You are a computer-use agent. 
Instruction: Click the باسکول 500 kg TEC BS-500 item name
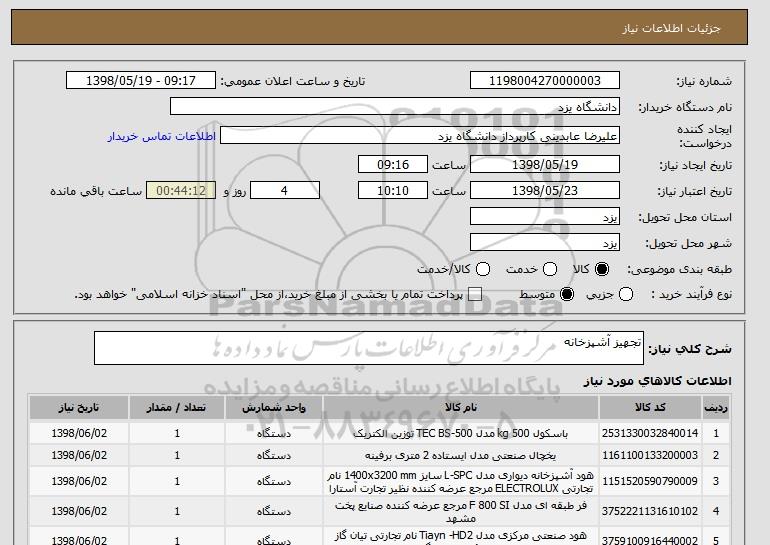tap(461, 434)
